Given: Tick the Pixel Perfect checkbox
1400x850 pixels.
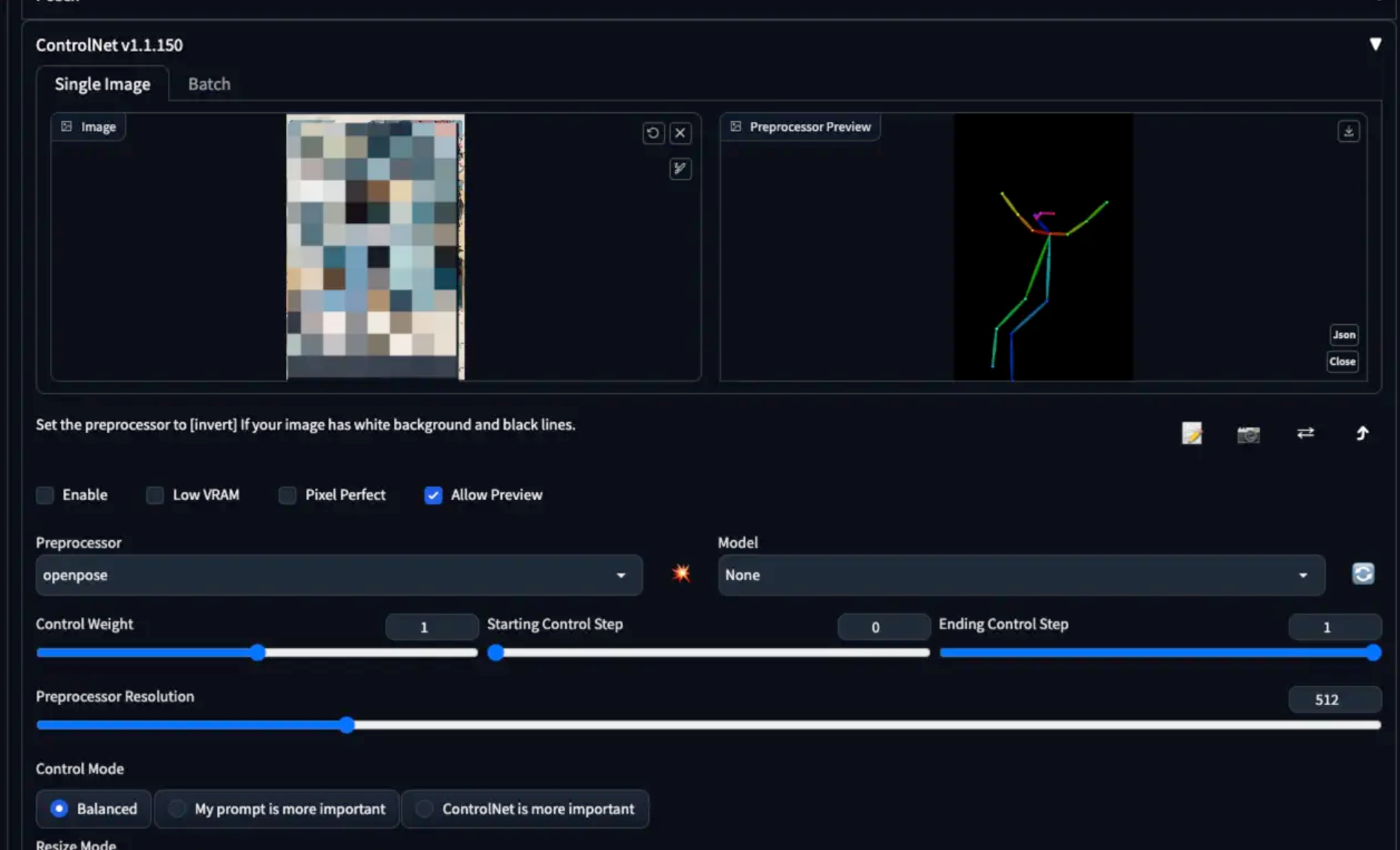Looking at the screenshot, I should point(287,495).
